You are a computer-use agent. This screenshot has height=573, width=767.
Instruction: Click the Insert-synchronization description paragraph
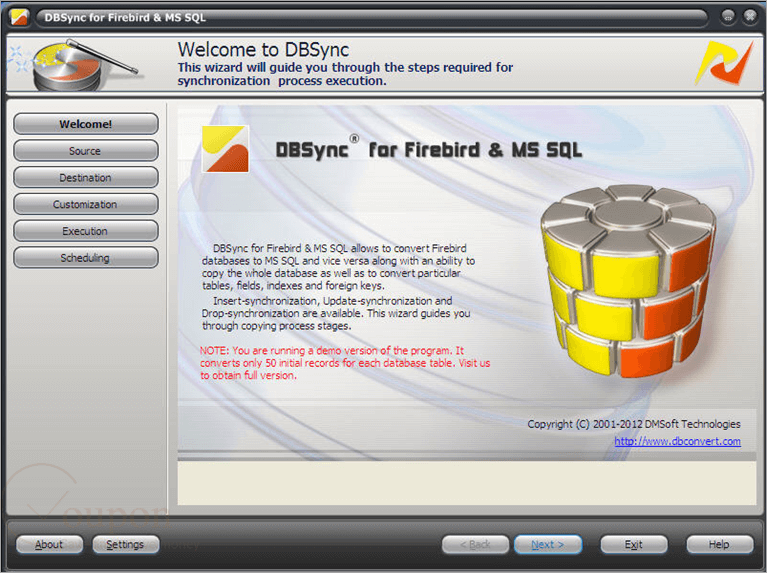tap(336, 313)
